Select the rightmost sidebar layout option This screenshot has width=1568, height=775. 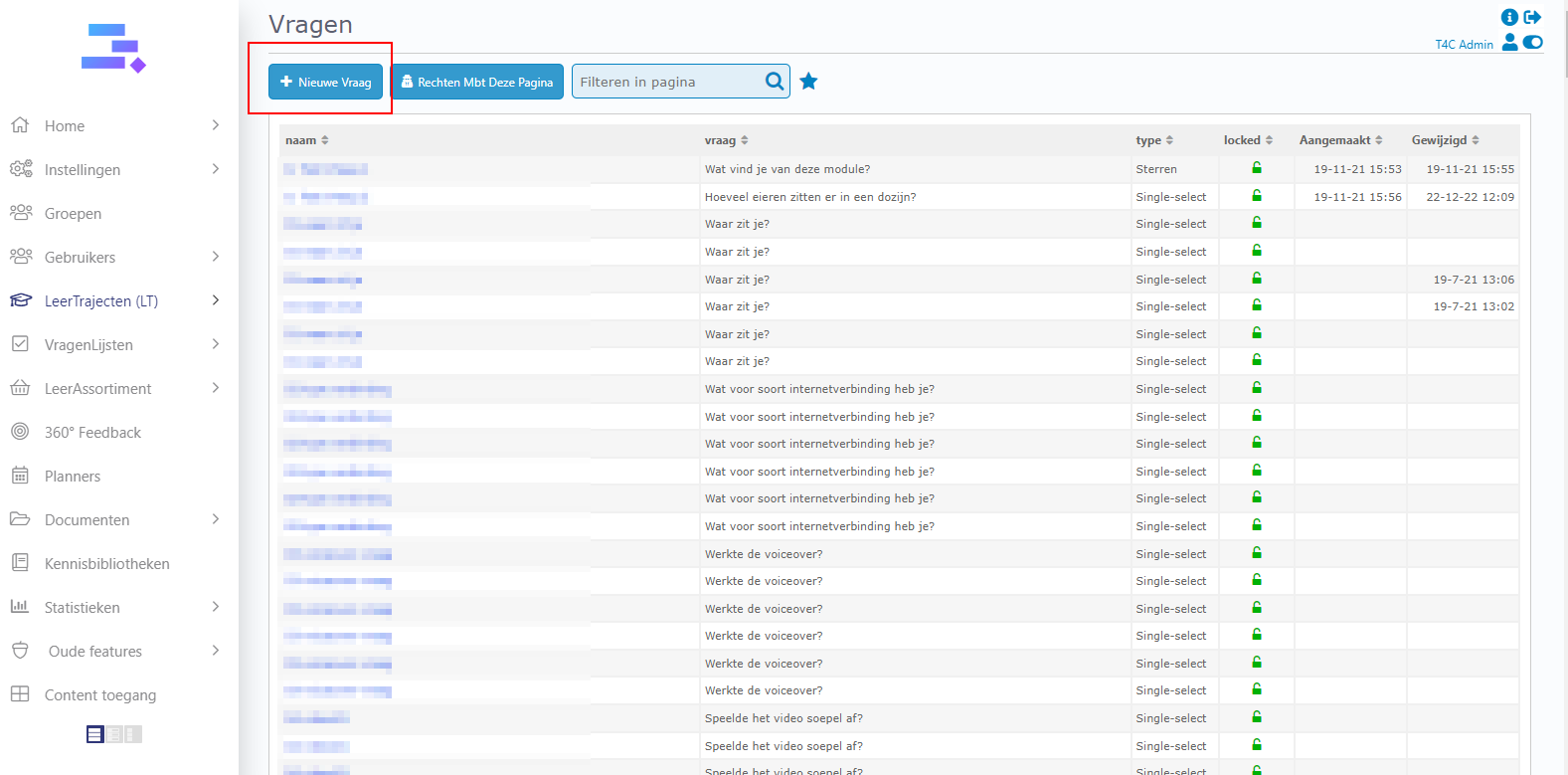pyautogui.click(x=133, y=734)
